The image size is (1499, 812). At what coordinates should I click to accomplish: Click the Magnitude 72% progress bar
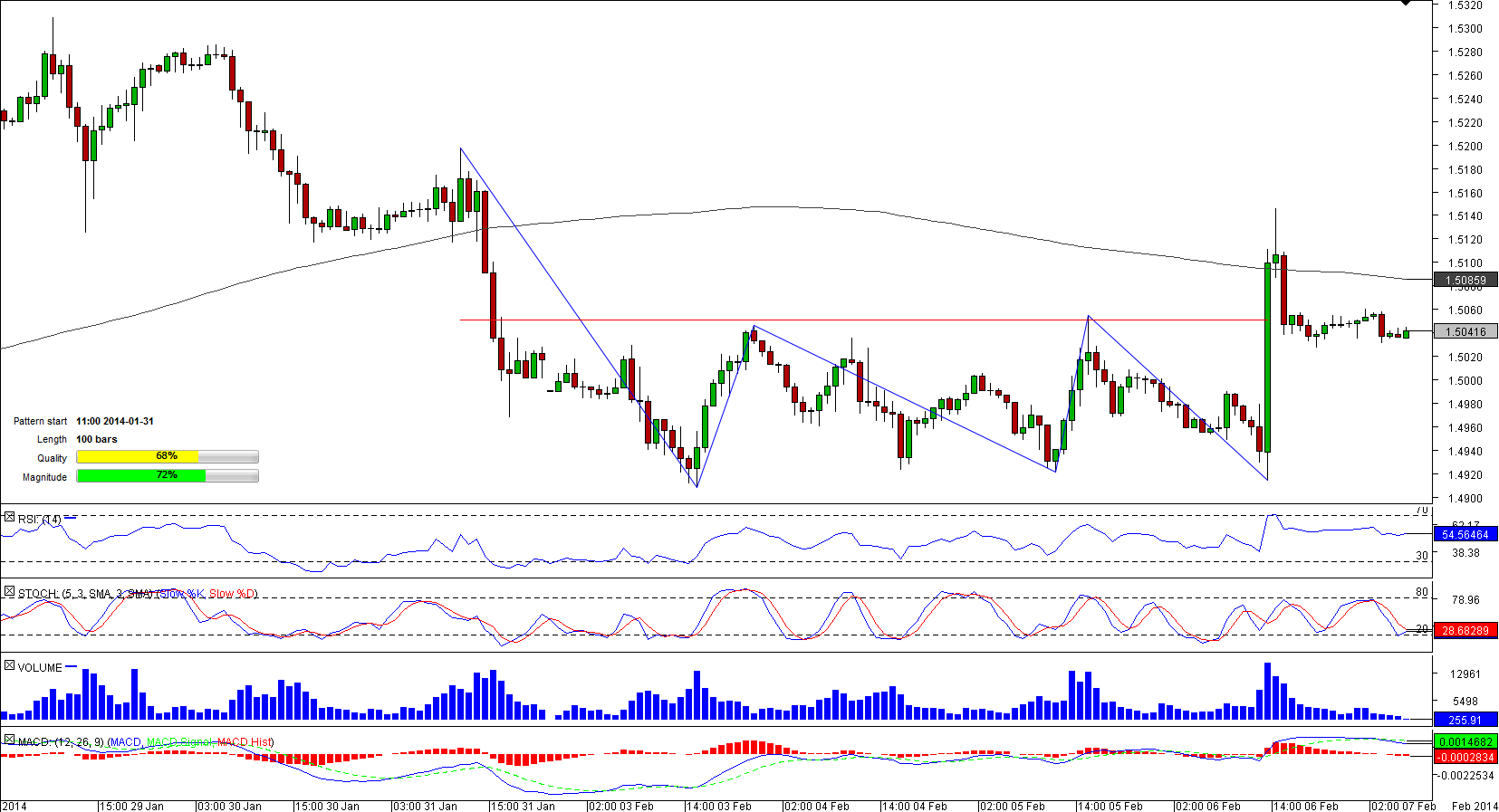[168, 476]
